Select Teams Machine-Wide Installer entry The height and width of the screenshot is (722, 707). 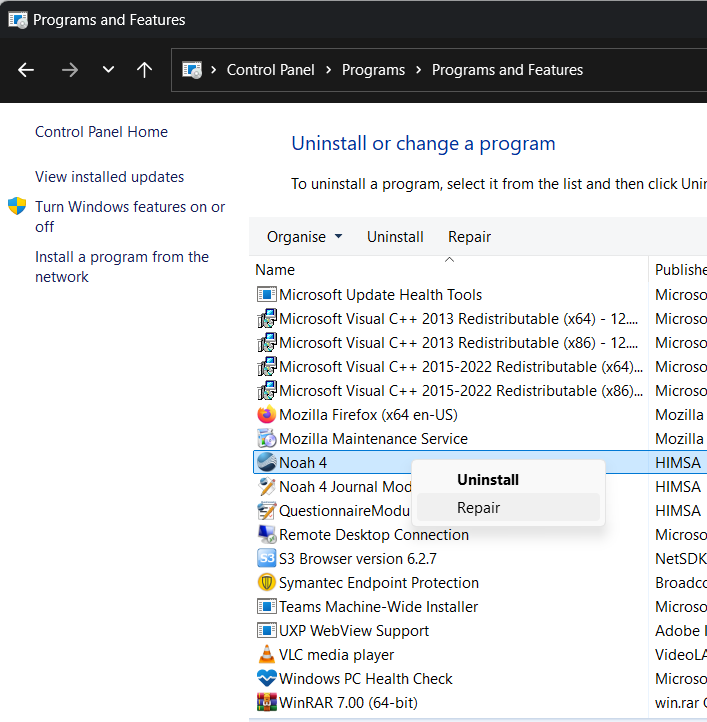pyautogui.click(x=378, y=607)
